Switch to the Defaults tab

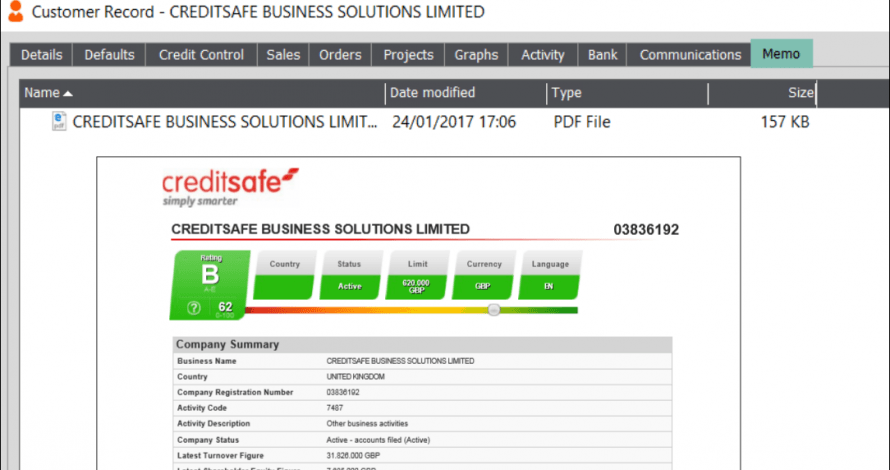click(x=109, y=55)
